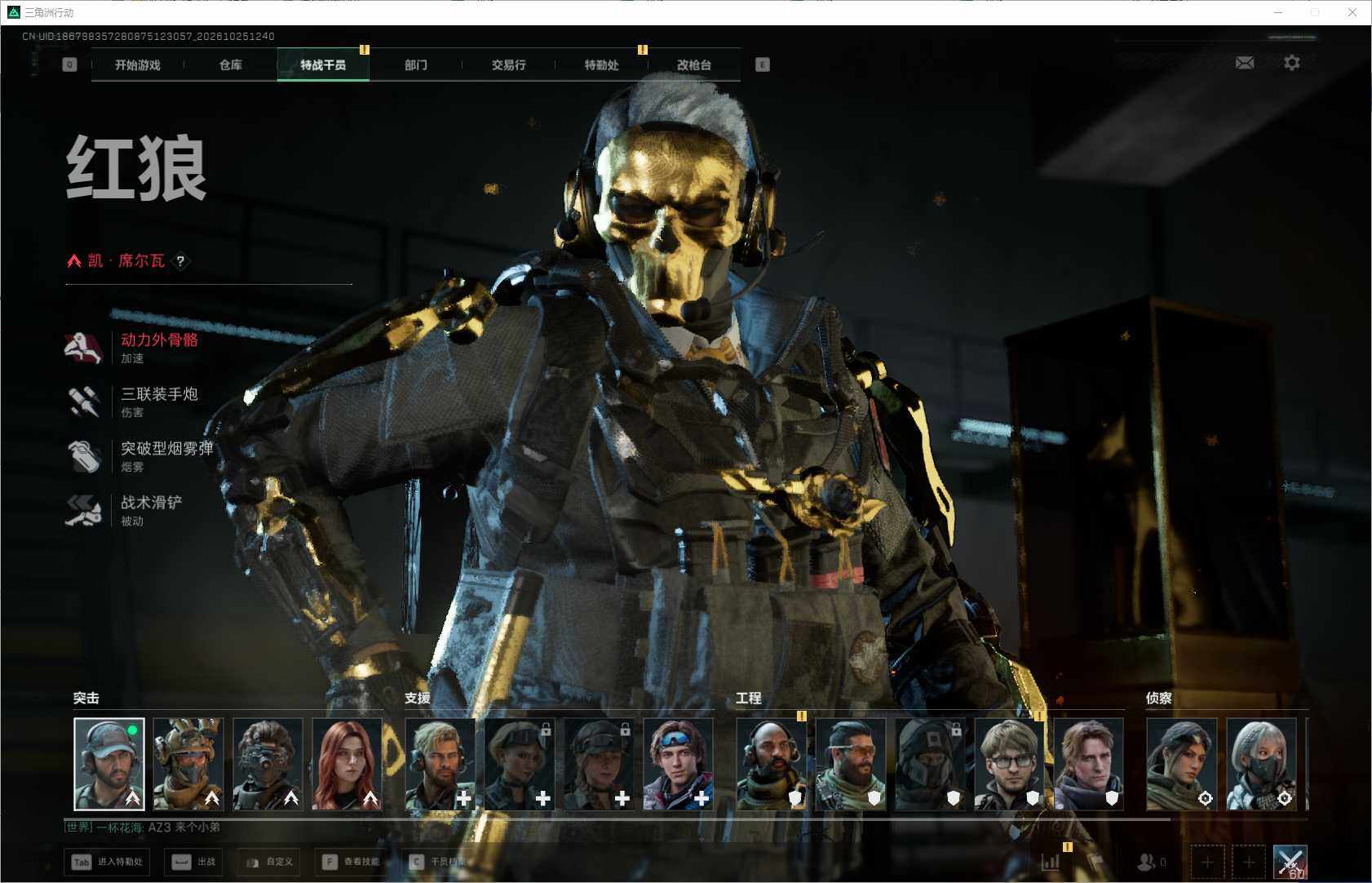Select the 突破型烟雾弹 skill icon

pyautogui.click(x=82, y=456)
